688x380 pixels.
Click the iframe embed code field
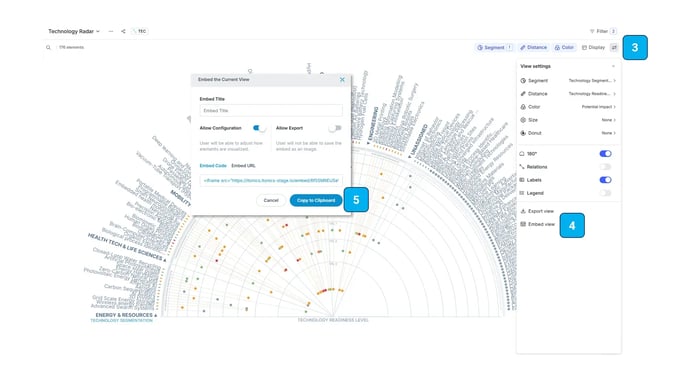tap(271, 180)
